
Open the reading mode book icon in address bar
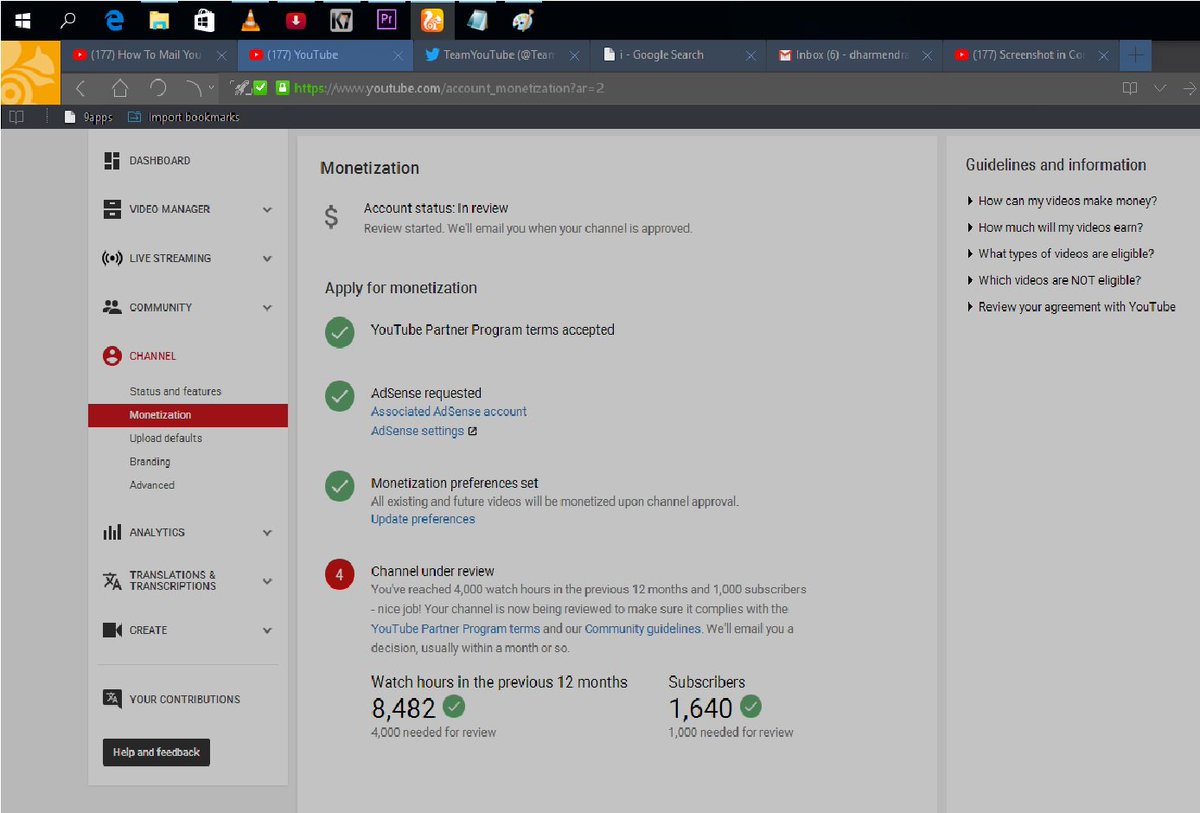click(x=1130, y=88)
